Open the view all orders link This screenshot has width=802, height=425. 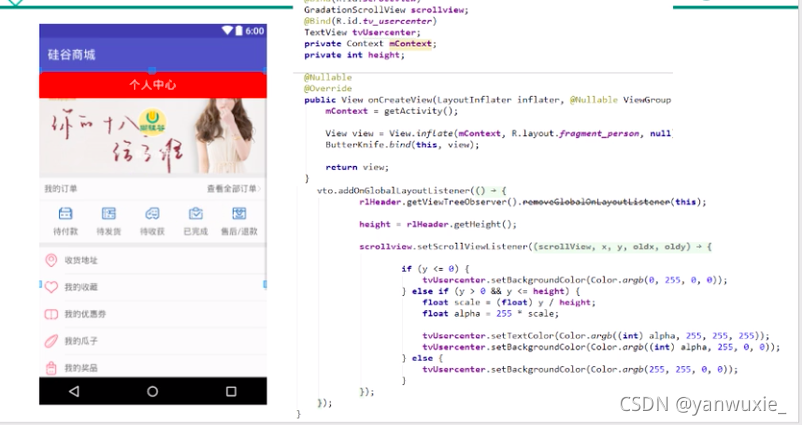coord(234,189)
